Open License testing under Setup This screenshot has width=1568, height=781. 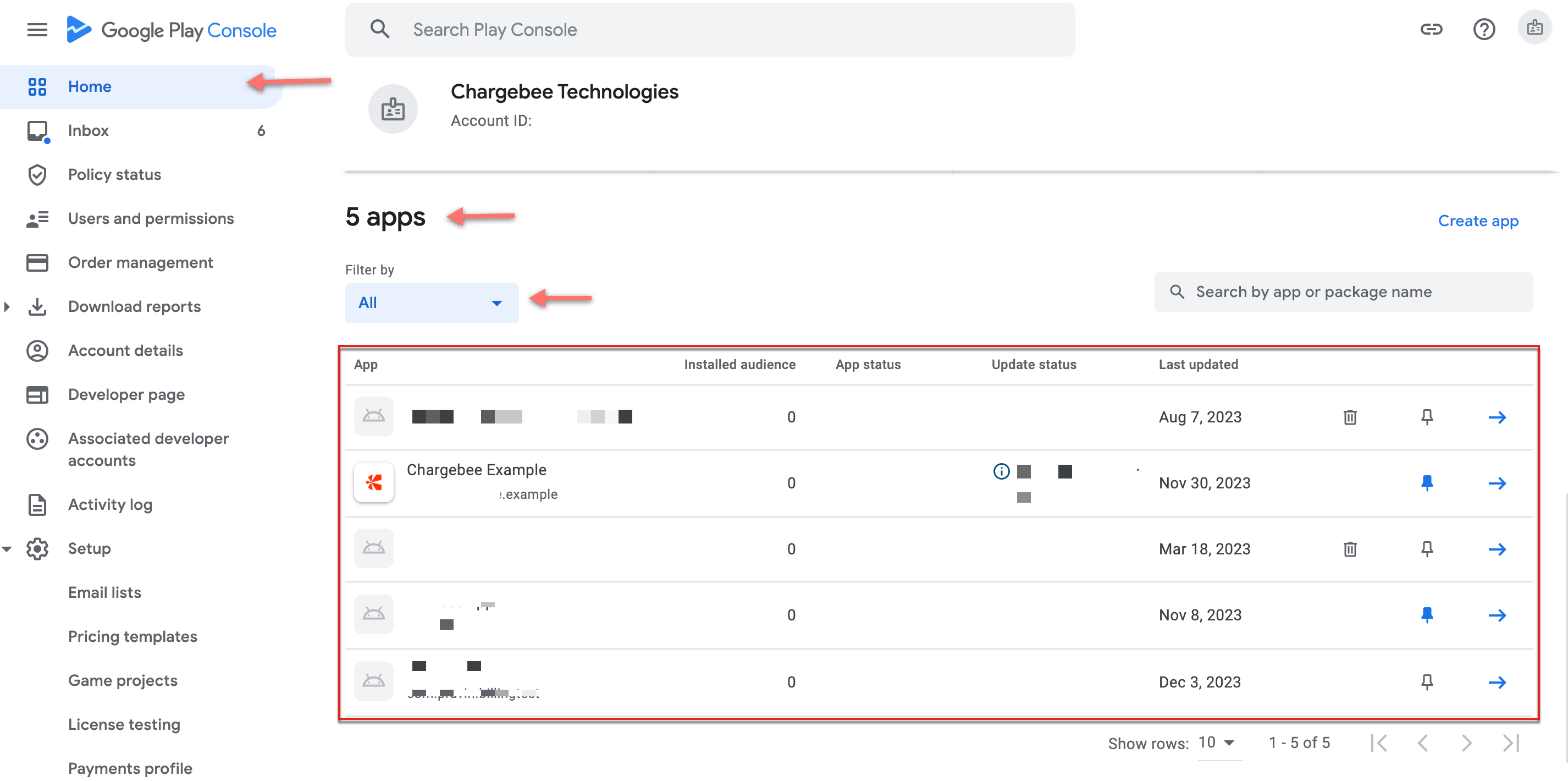(x=124, y=724)
